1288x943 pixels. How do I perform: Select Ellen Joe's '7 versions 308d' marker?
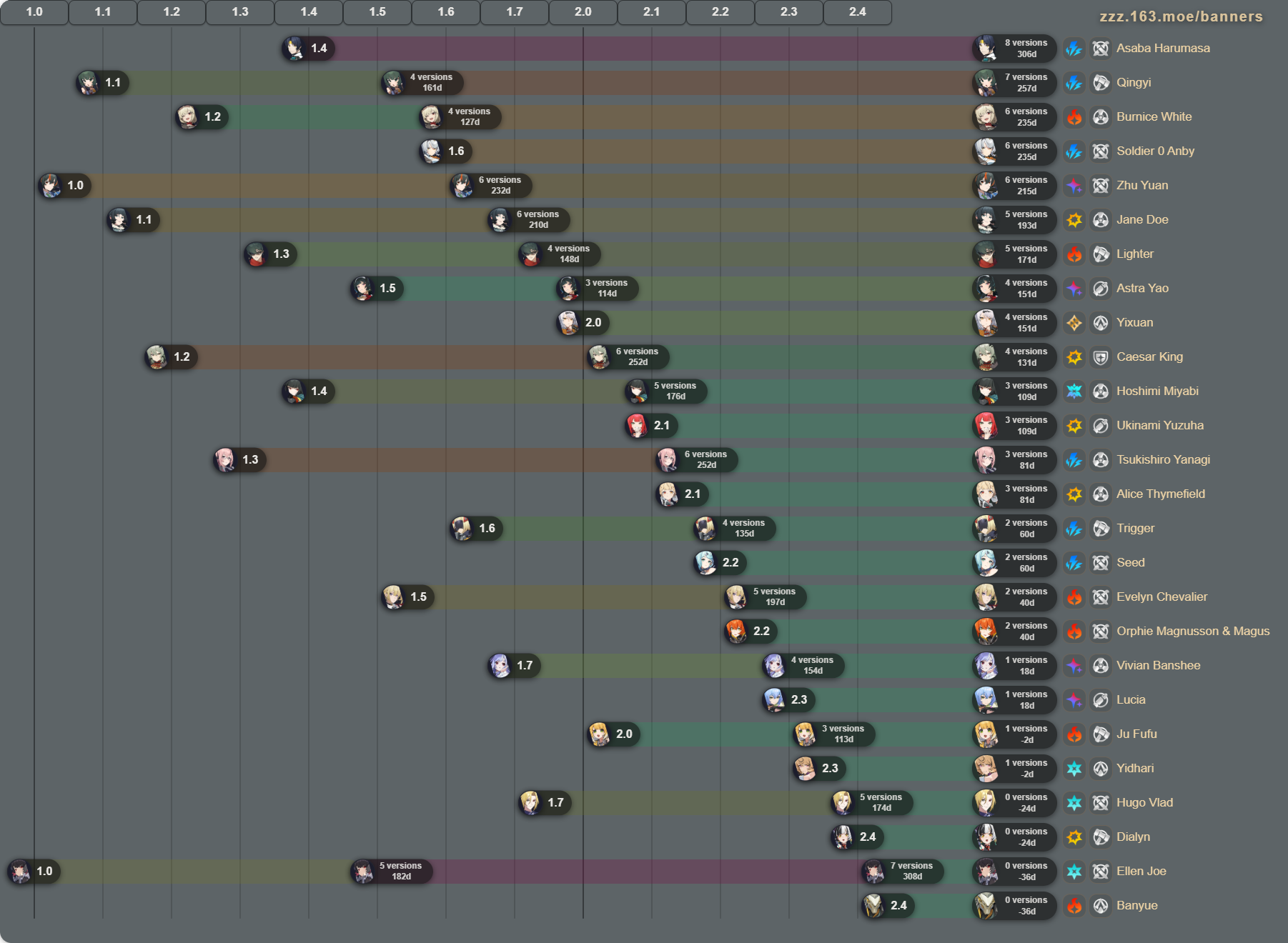903,872
